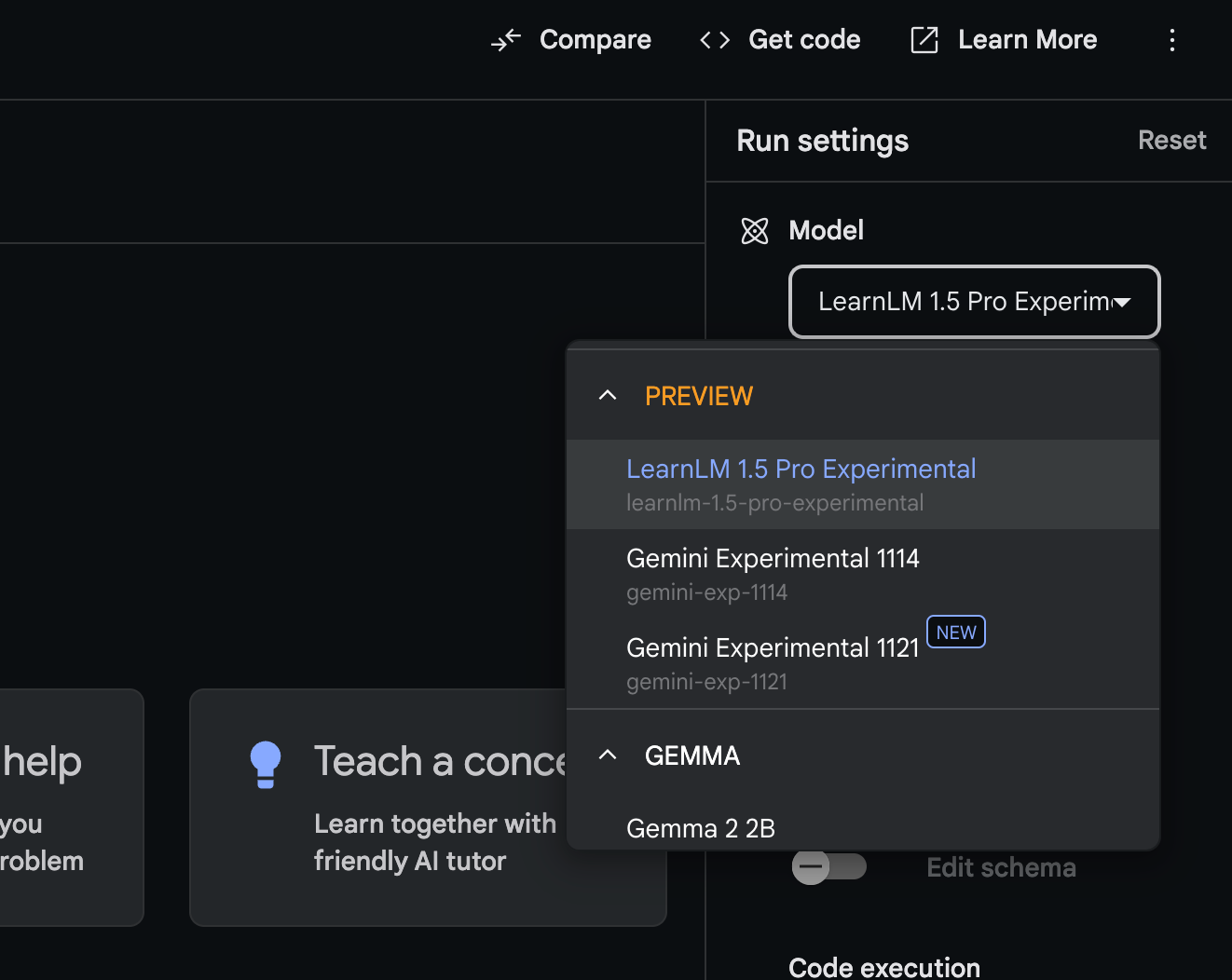Click the NEW badge on Gemini 1121
The image size is (1232, 980).
(956, 633)
